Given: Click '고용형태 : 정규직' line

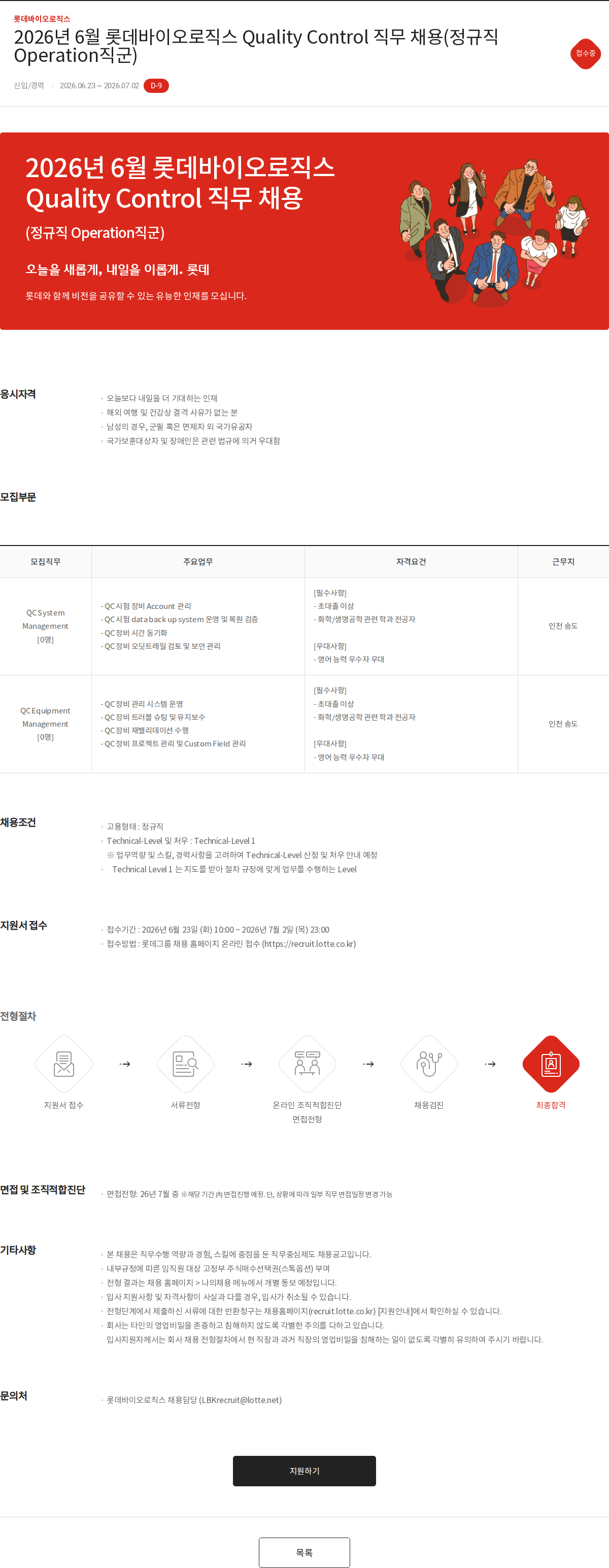Looking at the screenshot, I should pyautogui.click(x=135, y=826).
